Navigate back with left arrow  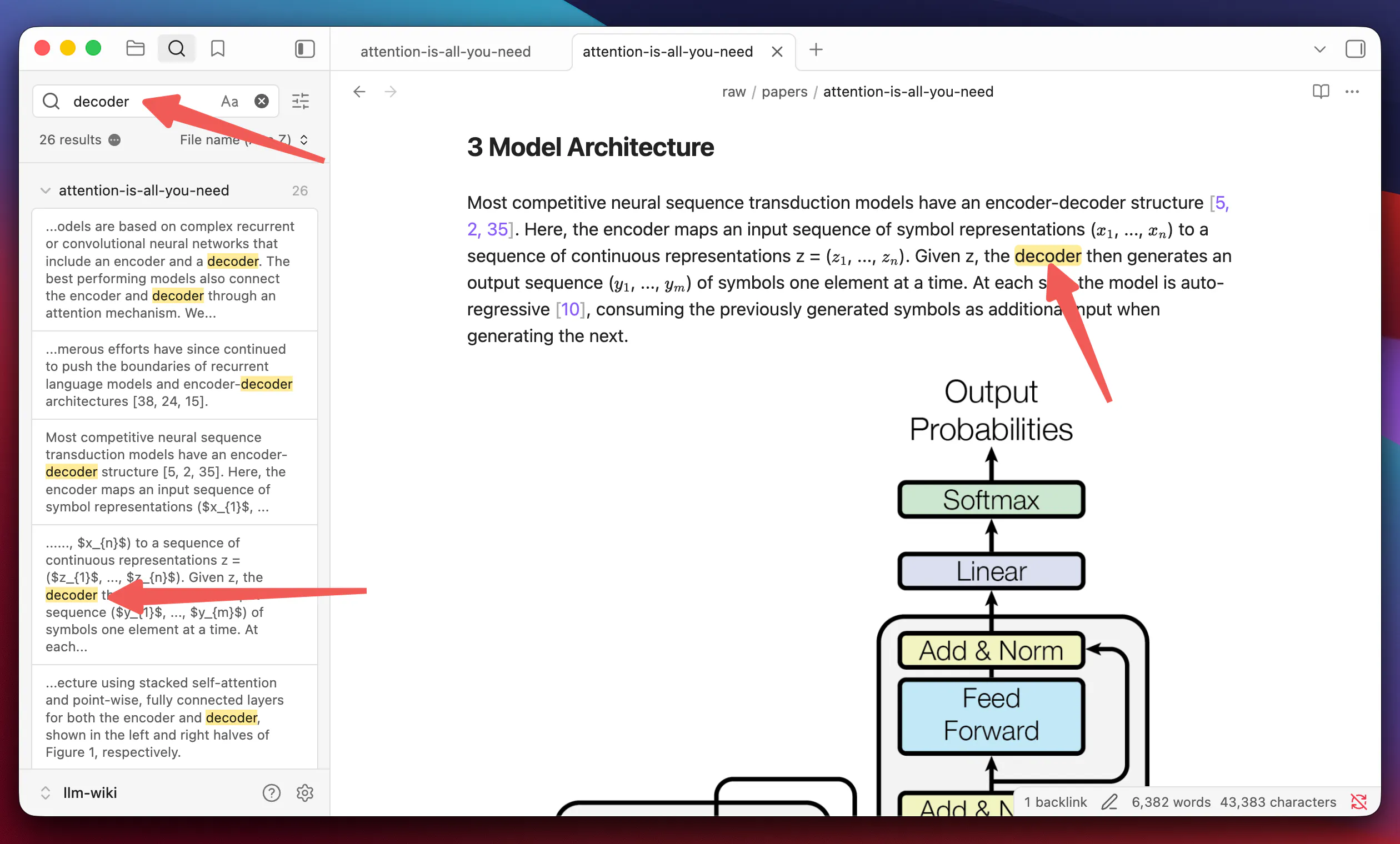(359, 92)
